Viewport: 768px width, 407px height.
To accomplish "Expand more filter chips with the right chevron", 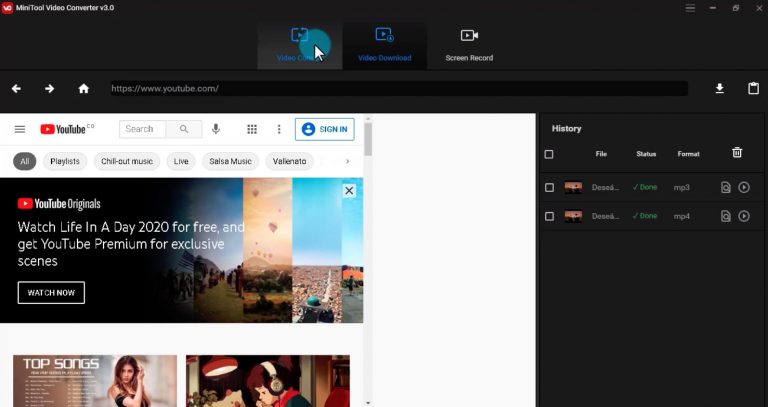I will [x=347, y=161].
